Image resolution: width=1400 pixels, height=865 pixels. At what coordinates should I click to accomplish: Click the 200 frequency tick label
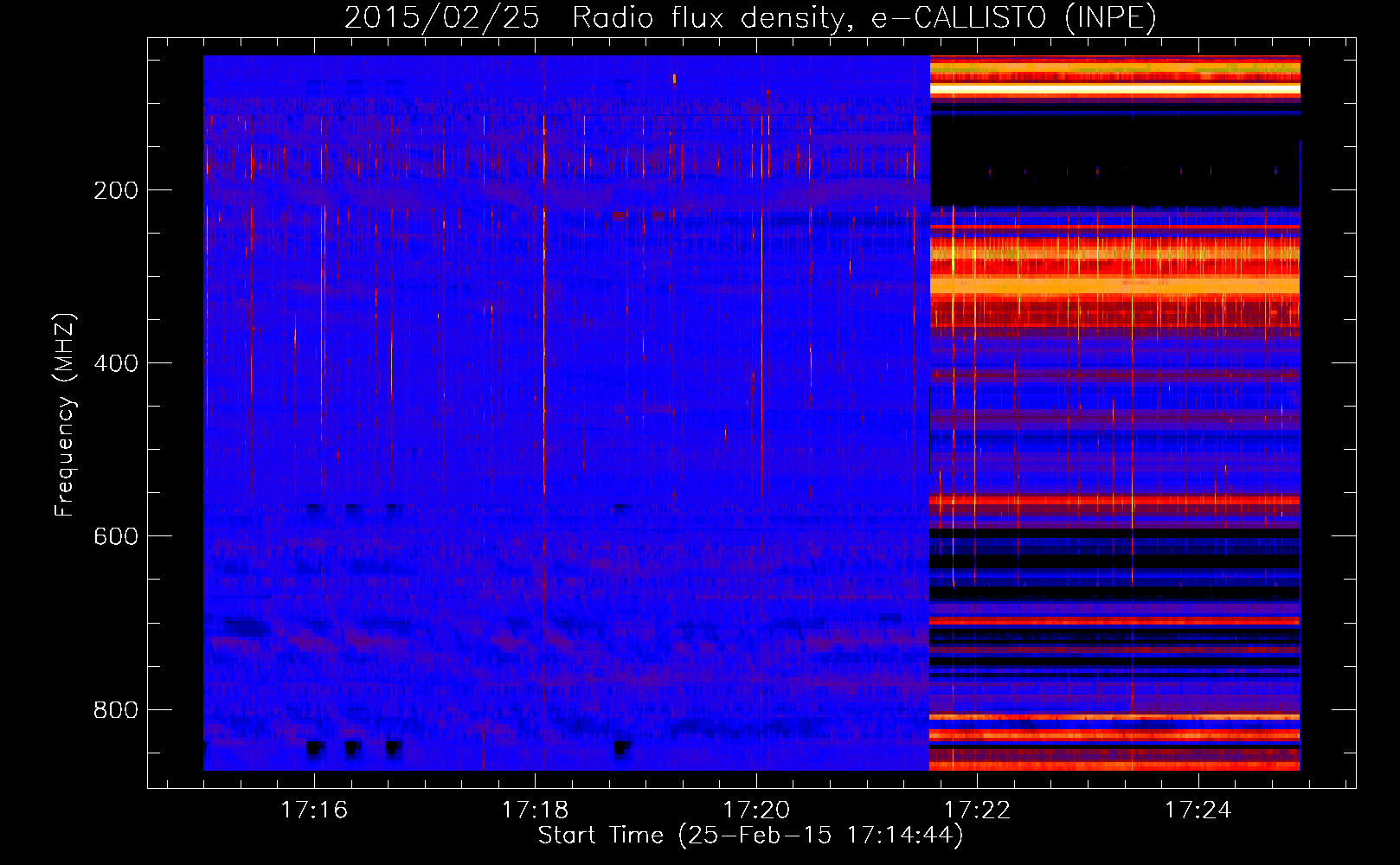tap(115, 191)
